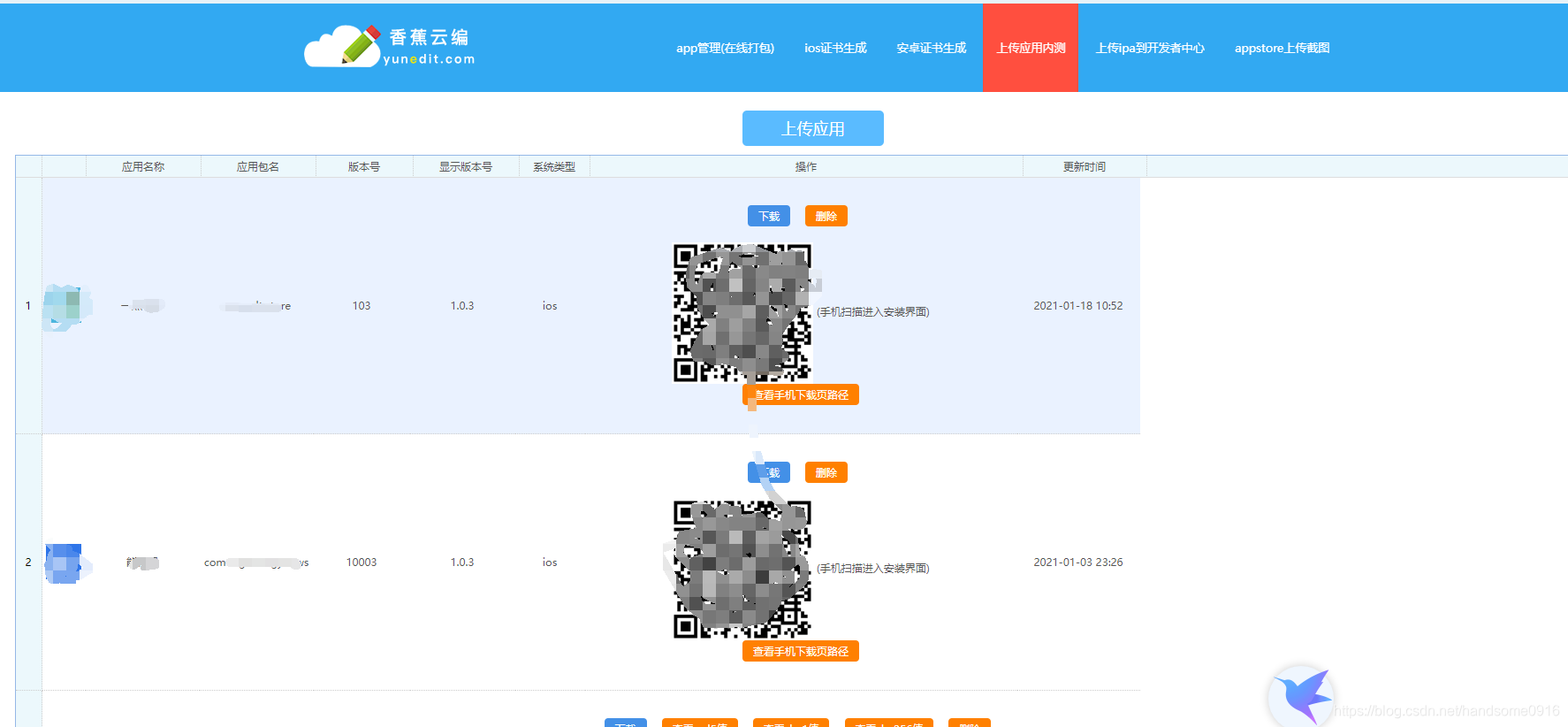This screenshot has width=1568, height=727.
Task: Click the yunedit.com cloud logo
Action: [390, 46]
